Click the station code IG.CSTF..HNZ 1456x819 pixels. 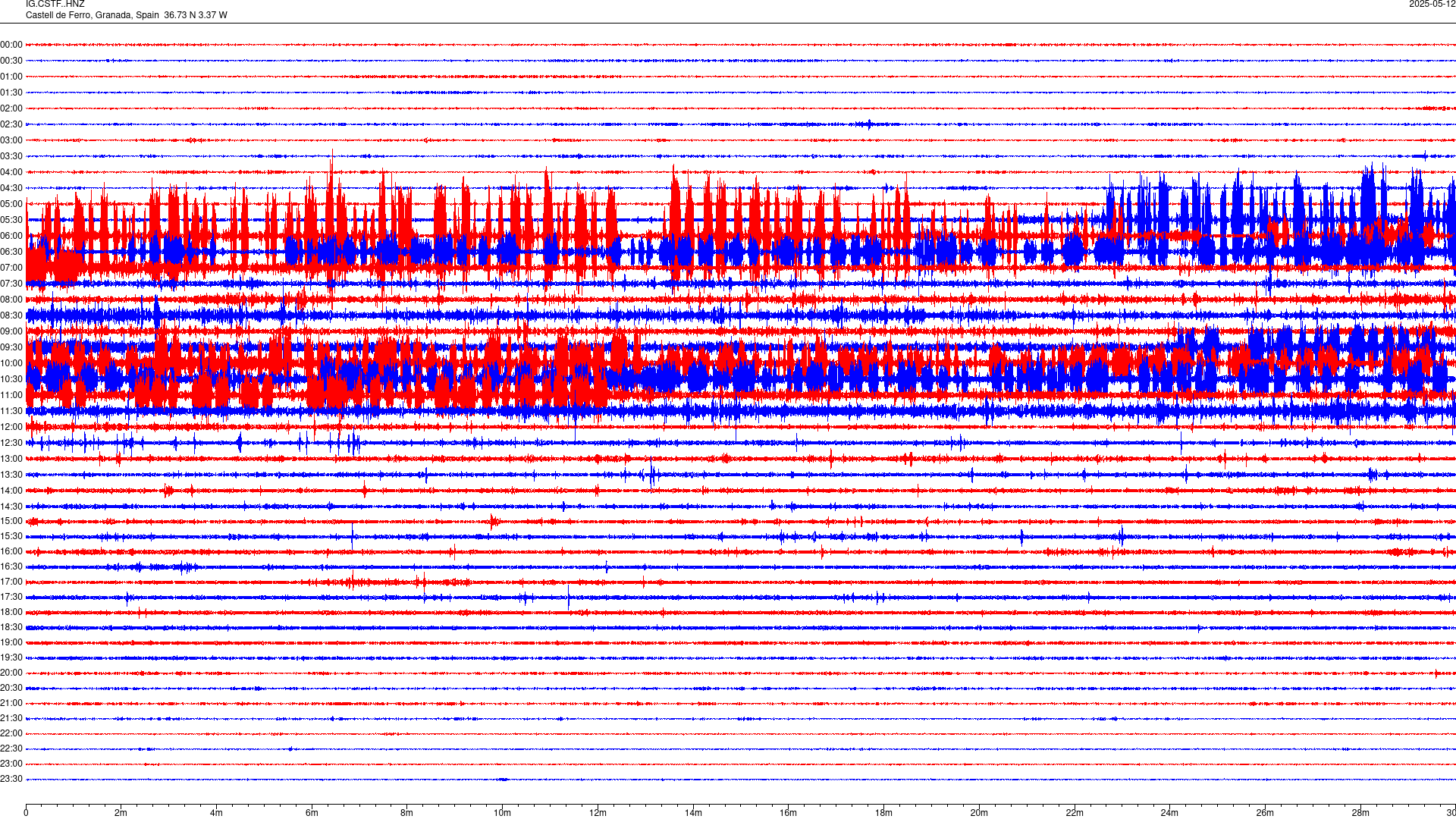(x=55, y=5)
